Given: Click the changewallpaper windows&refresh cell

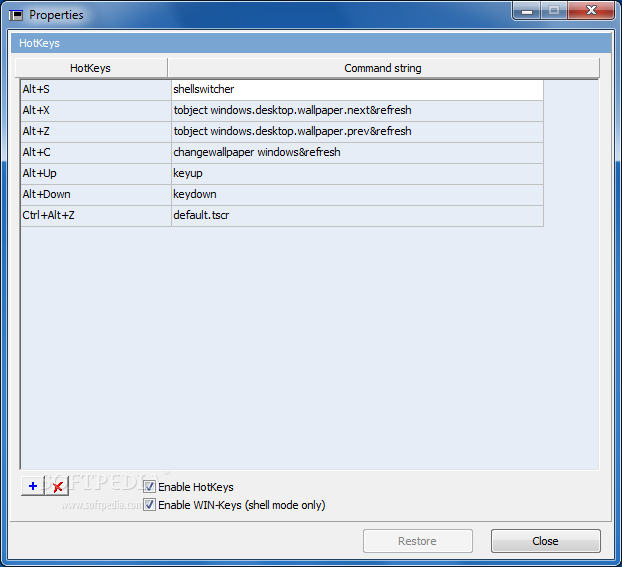Looking at the screenshot, I should pos(357,153).
